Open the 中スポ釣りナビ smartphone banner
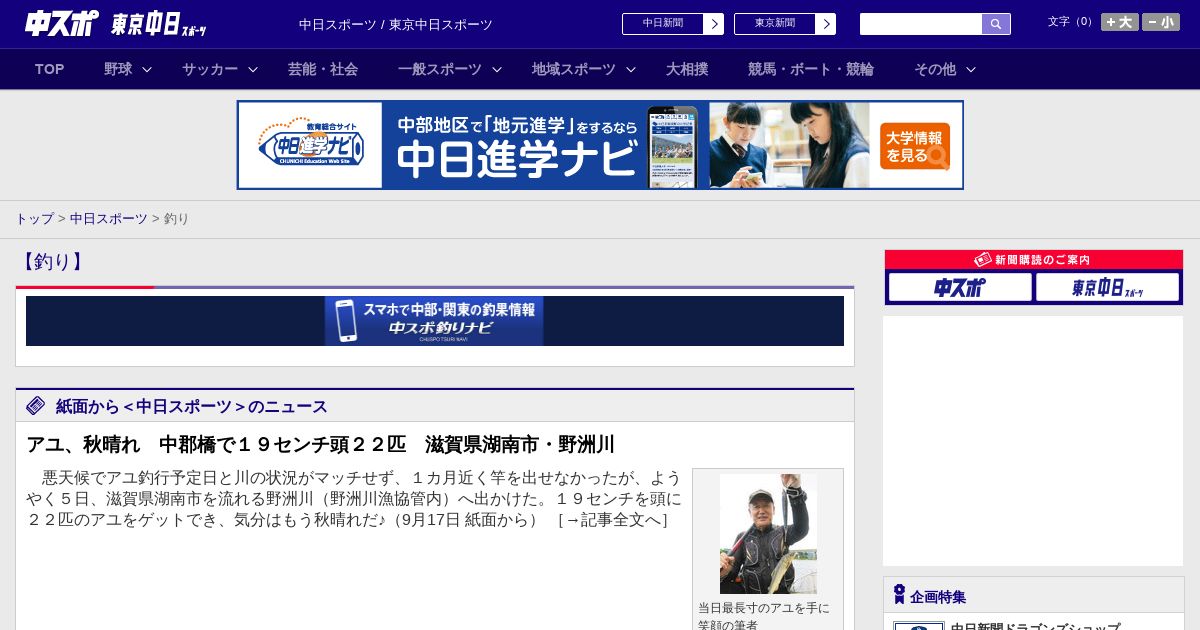This screenshot has width=1200, height=630. pyautogui.click(x=434, y=321)
